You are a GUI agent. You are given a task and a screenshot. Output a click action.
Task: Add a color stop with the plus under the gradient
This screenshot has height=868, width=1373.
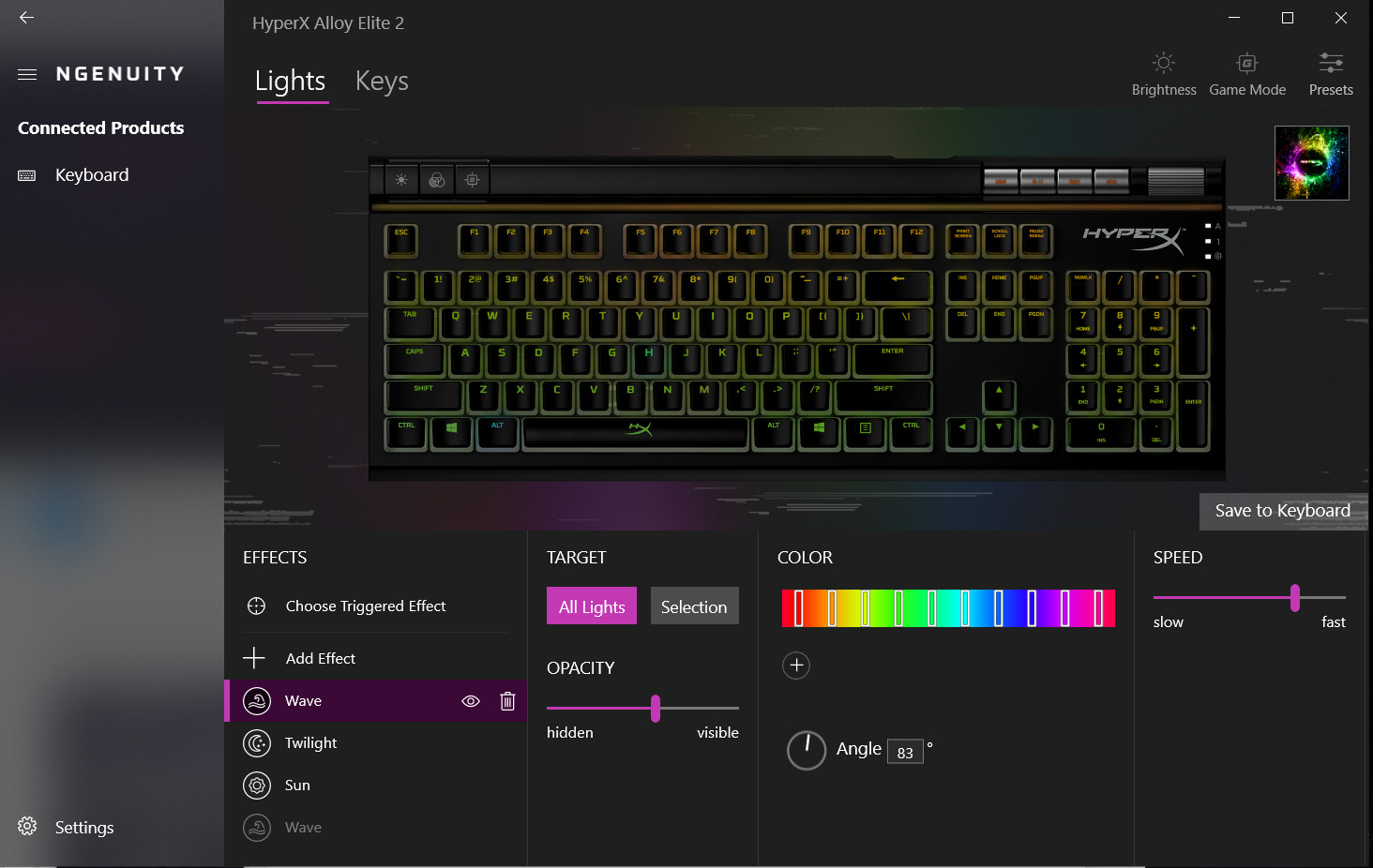pos(795,666)
